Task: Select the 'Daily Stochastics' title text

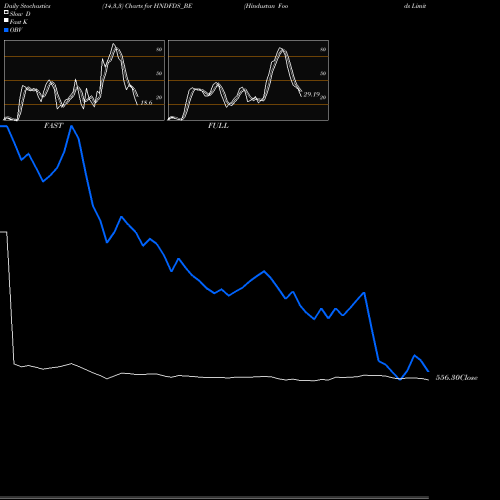Action: point(27,6)
